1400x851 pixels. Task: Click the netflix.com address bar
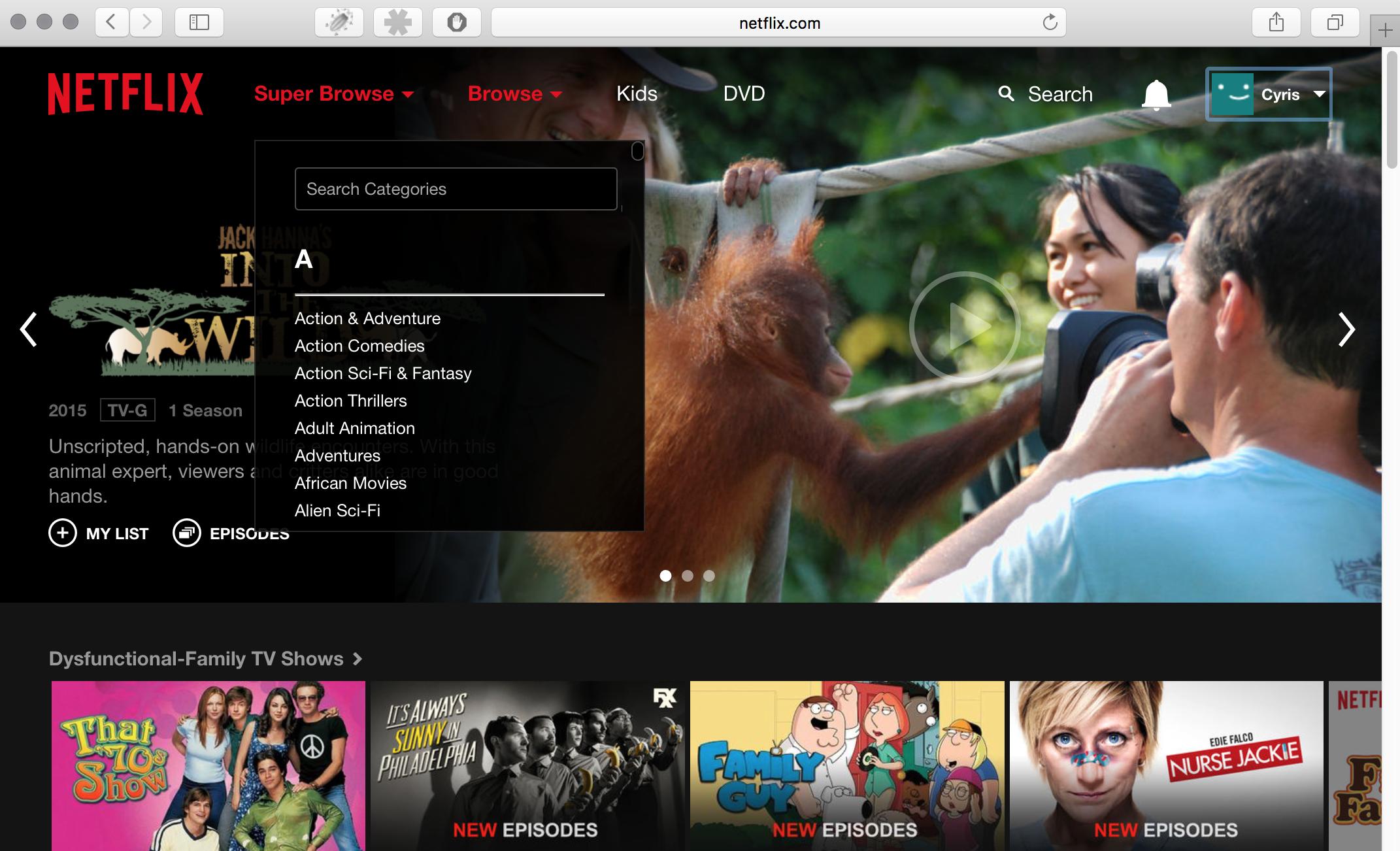778,23
